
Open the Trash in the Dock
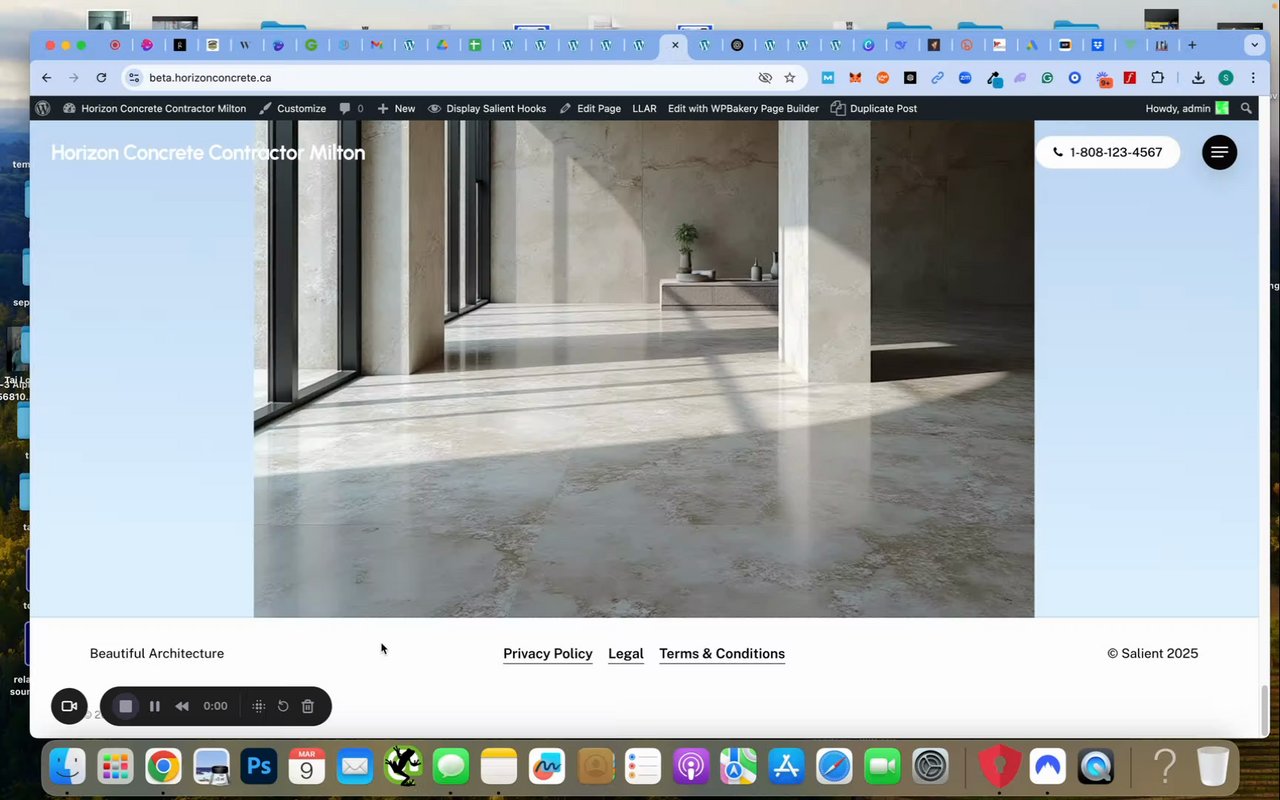[1213, 767]
